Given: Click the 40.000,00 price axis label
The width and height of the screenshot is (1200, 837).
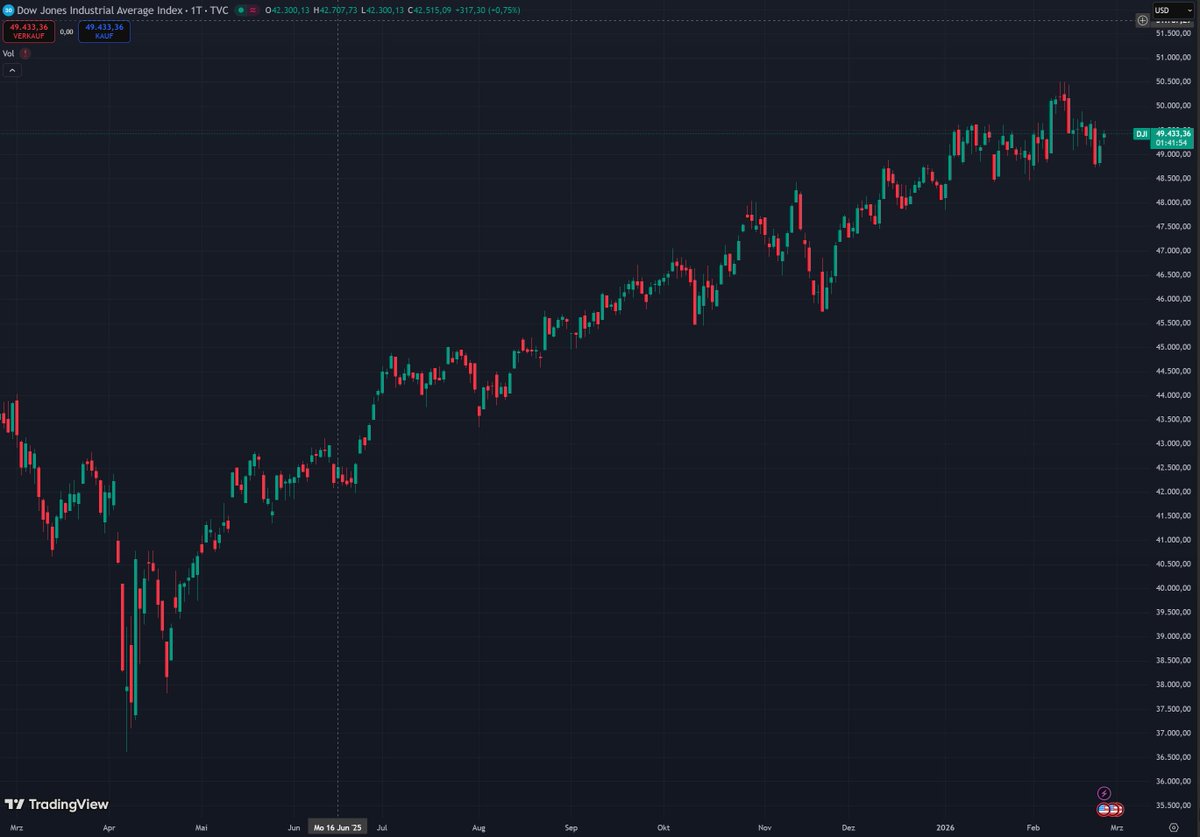Looking at the screenshot, I should coord(1172,588).
